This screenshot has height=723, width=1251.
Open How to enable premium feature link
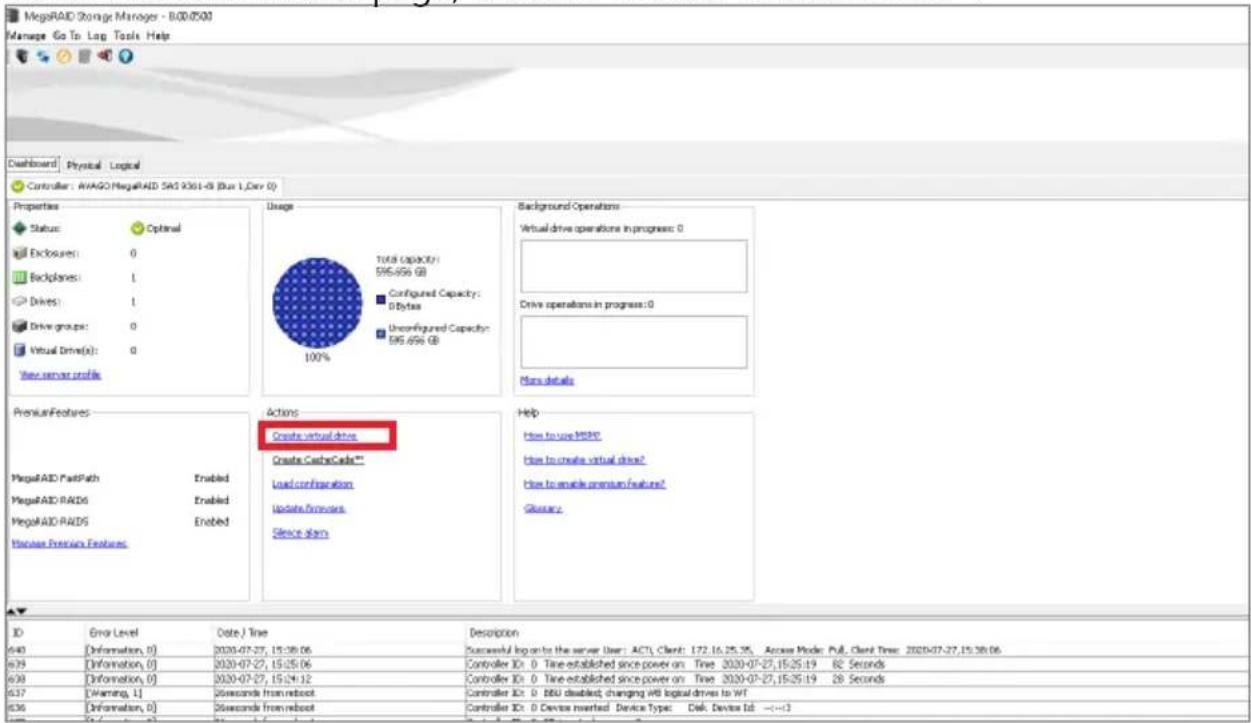pyautogui.click(x=594, y=484)
